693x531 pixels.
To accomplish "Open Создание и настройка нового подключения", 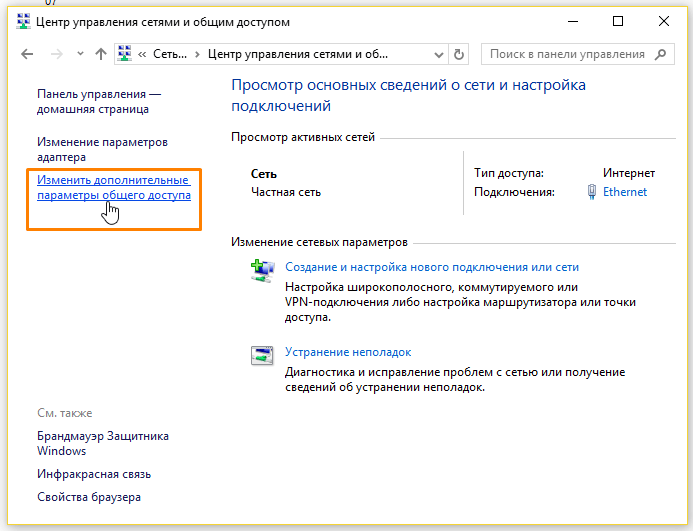I will click(432, 267).
